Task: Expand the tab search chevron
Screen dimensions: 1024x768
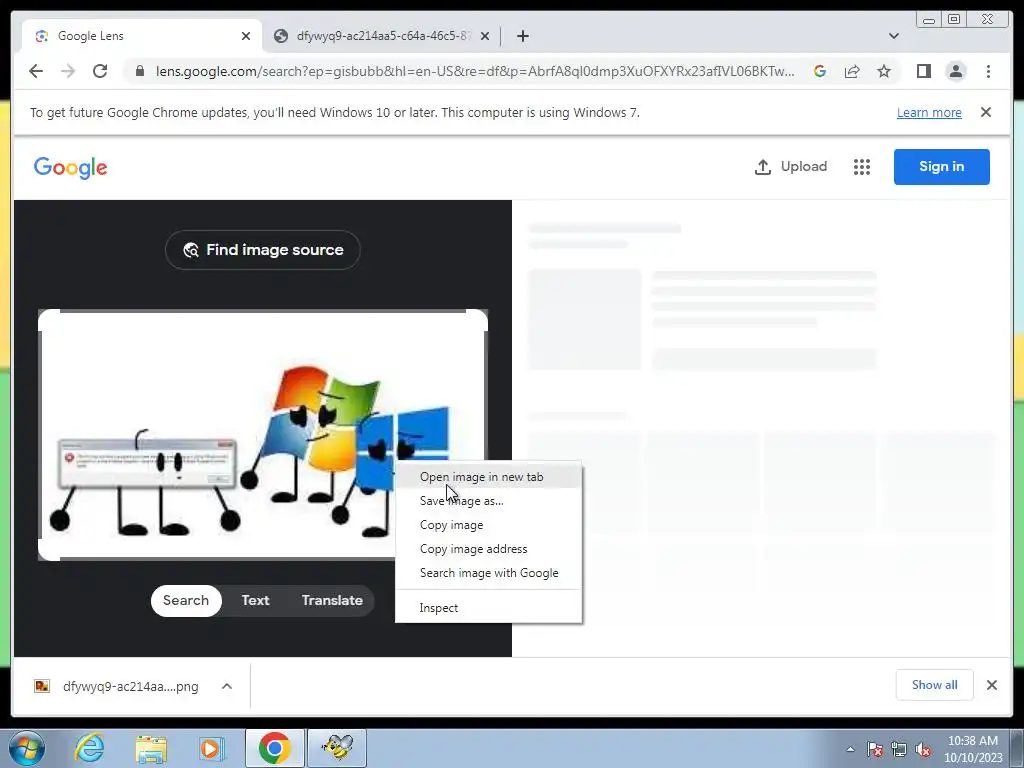Action: [x=894, y=36]
